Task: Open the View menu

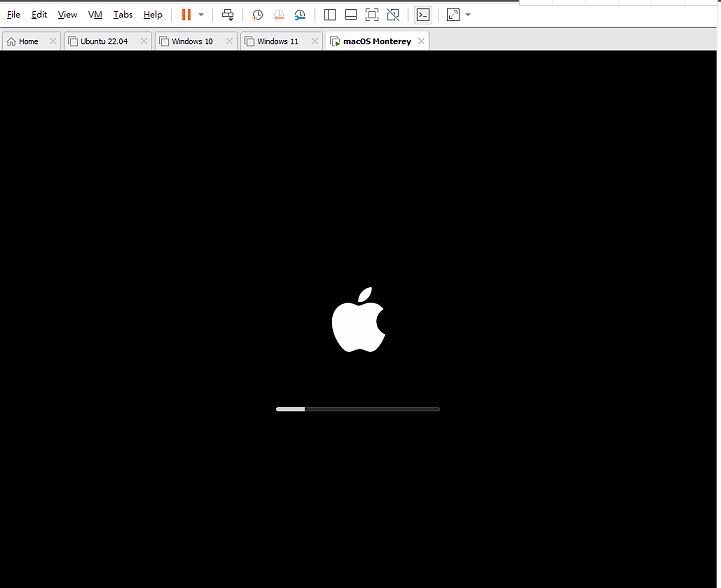Action: (67, 15)
